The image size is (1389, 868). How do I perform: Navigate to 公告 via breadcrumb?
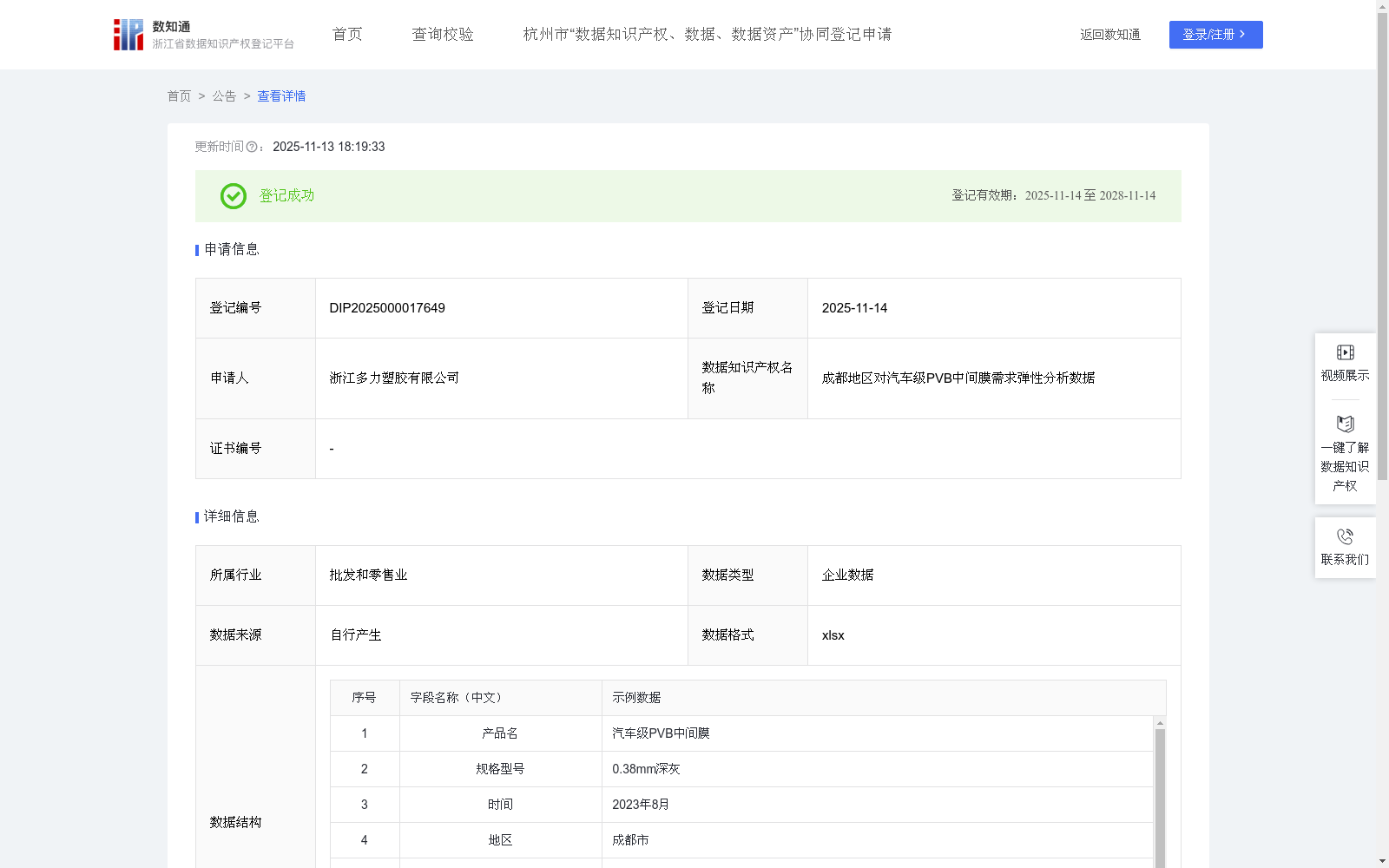224,96
